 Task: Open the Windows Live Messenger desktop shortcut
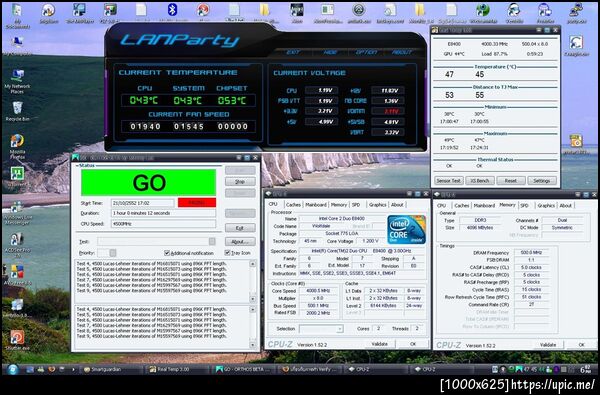pos(17,214)
